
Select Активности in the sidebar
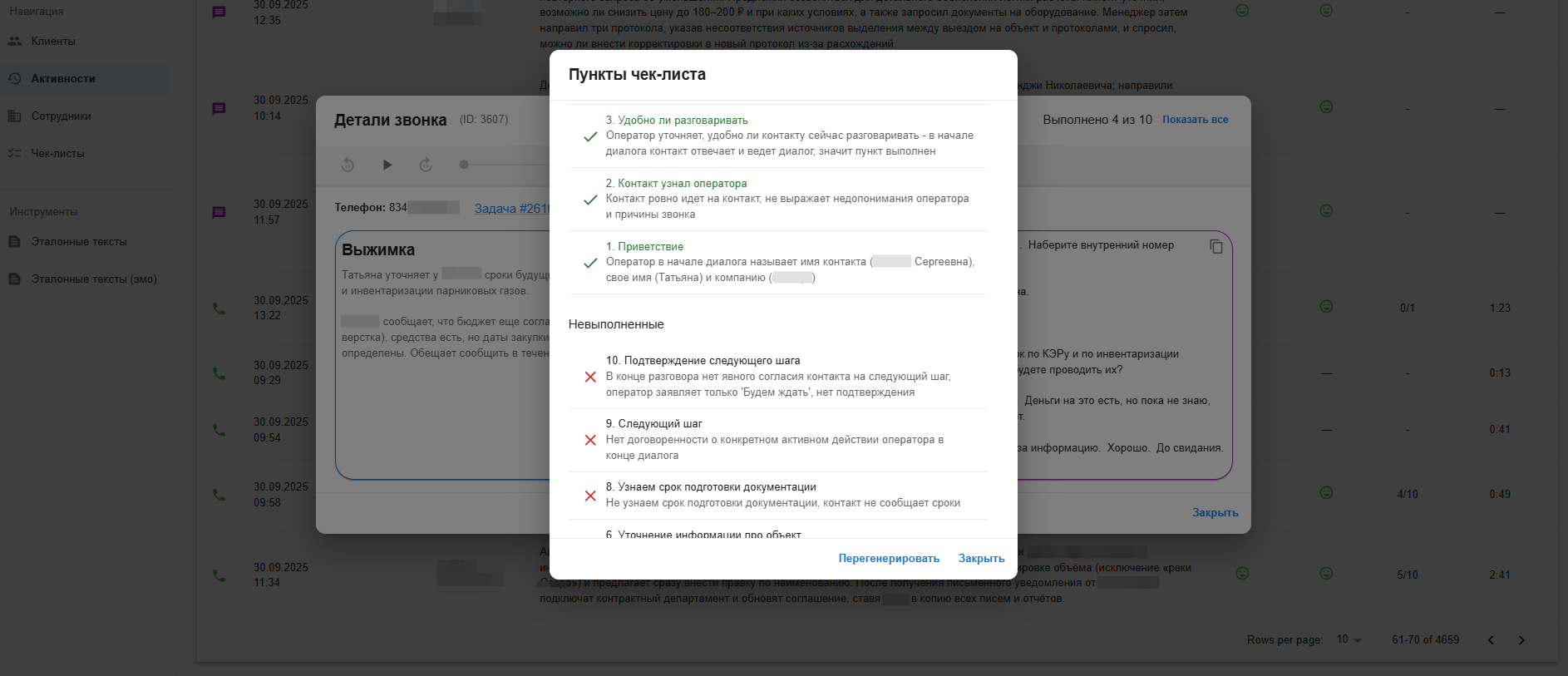point(63,79)
